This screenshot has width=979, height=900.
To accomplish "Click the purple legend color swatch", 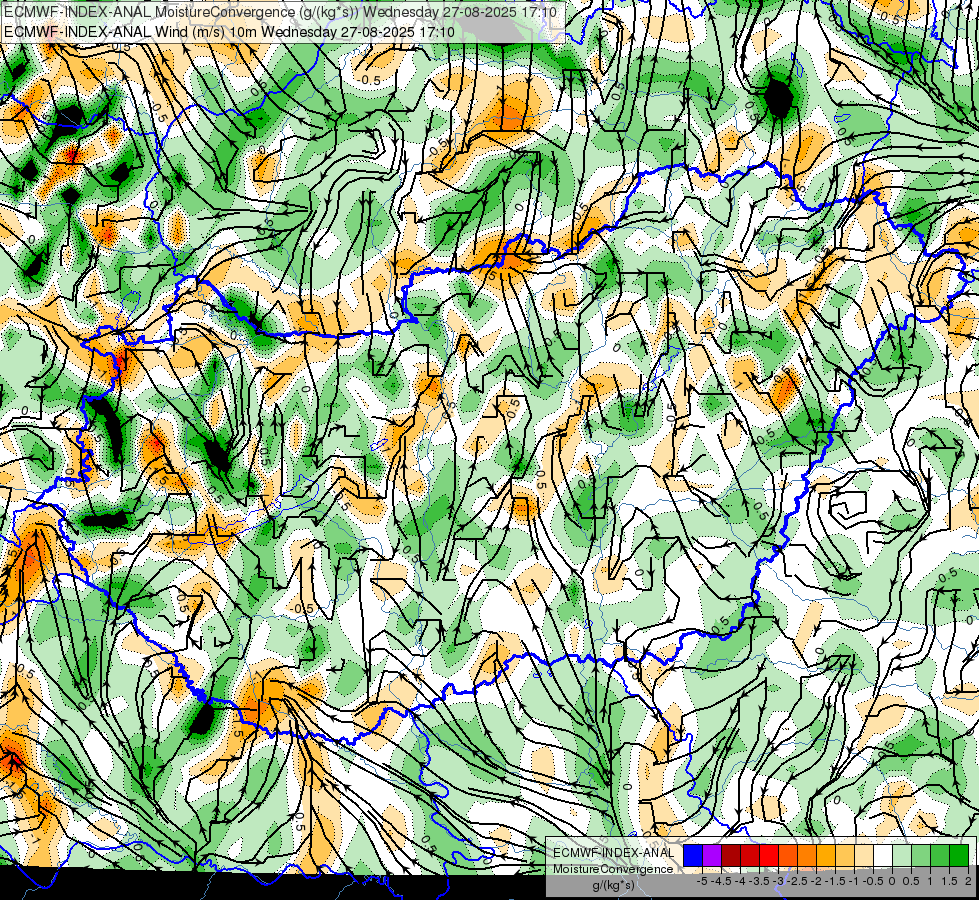I will (712, 856).
